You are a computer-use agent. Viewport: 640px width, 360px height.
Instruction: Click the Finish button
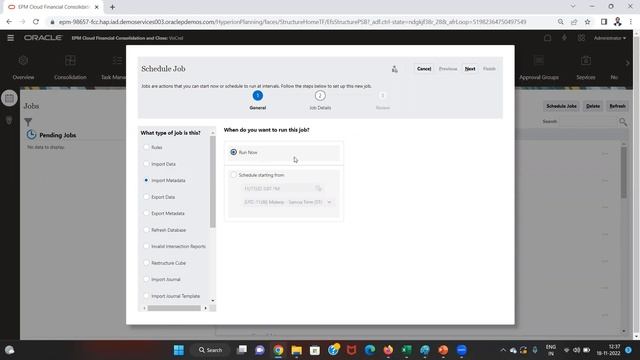coord(489,69)
